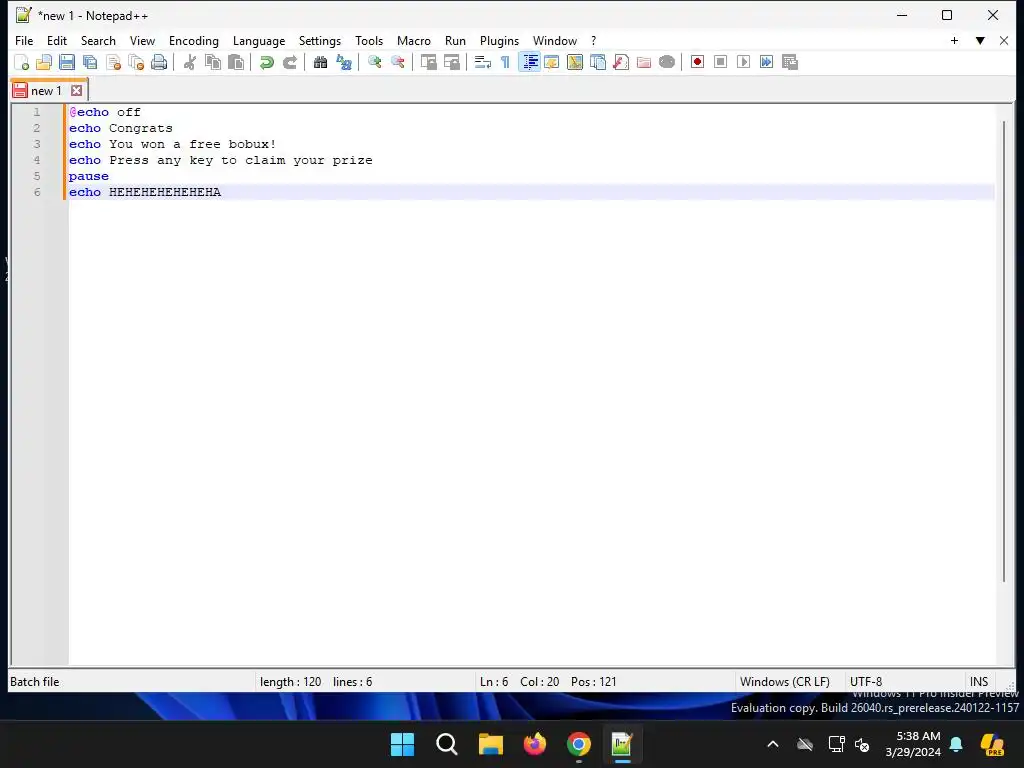Click the 'pause' line in the editor
Viewport: 1024px width, 768px height.
point(89,176)
